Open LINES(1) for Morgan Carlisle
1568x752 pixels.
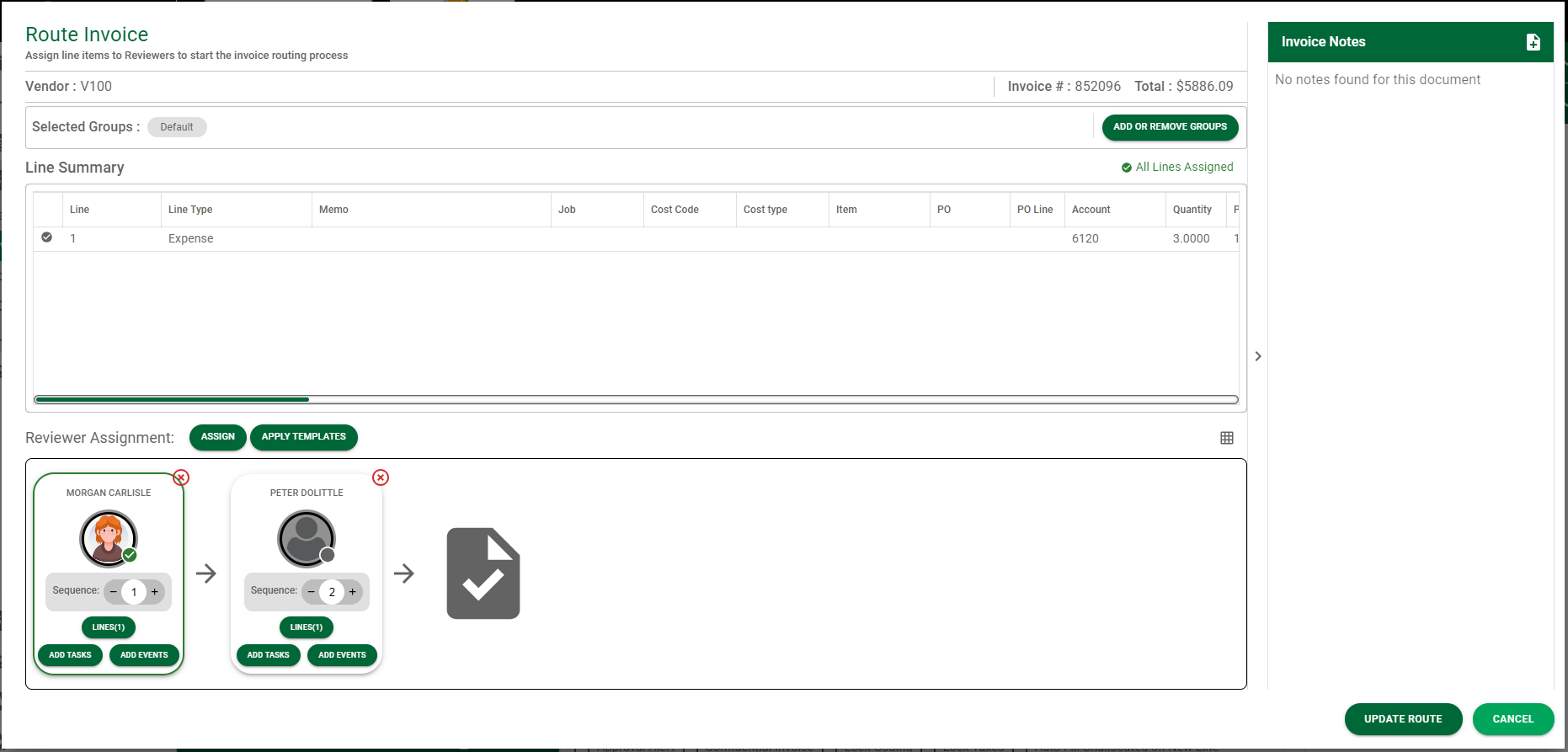pos(109,627)
